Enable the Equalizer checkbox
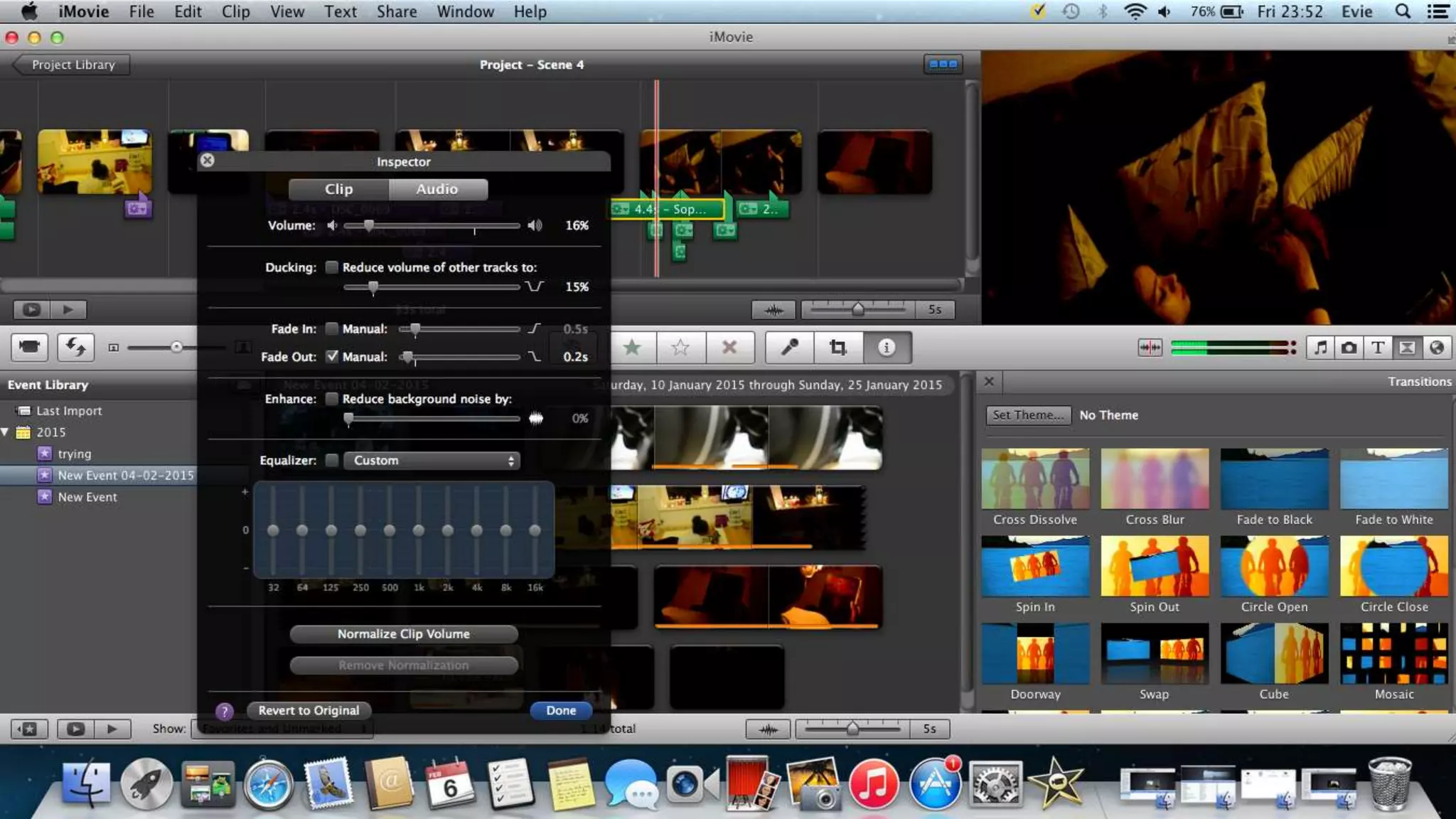Image resolution: width=1456 pixels, height=819 pixels. pyautogui.click(x=331, y=460)
